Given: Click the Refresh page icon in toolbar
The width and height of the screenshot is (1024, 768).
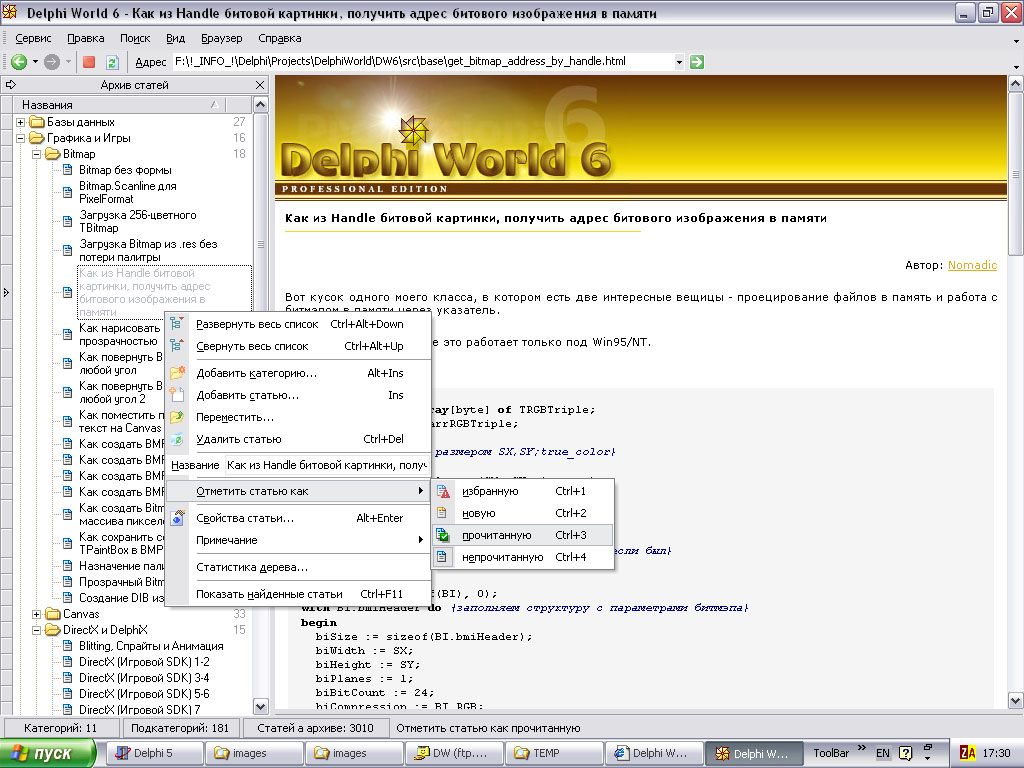Looking at the screenshot, I should [x=112, y=62].
